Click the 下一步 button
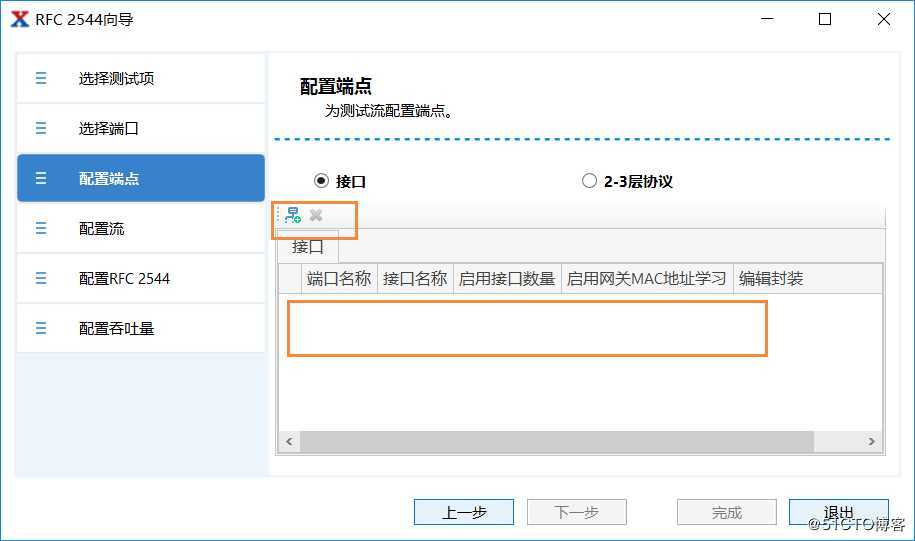The image size is (915, 541). [577, 512]
